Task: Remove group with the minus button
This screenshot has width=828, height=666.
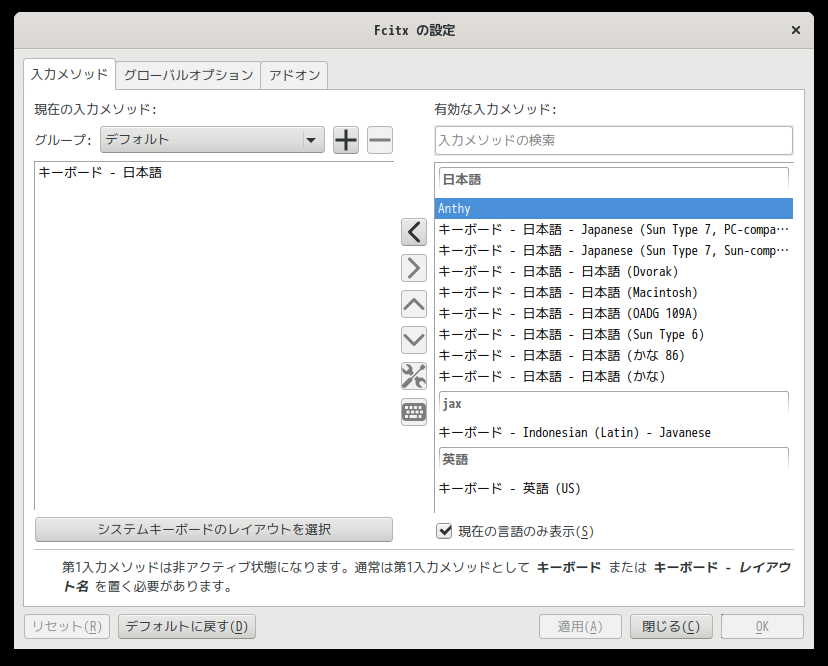Action: coord(380,140)
